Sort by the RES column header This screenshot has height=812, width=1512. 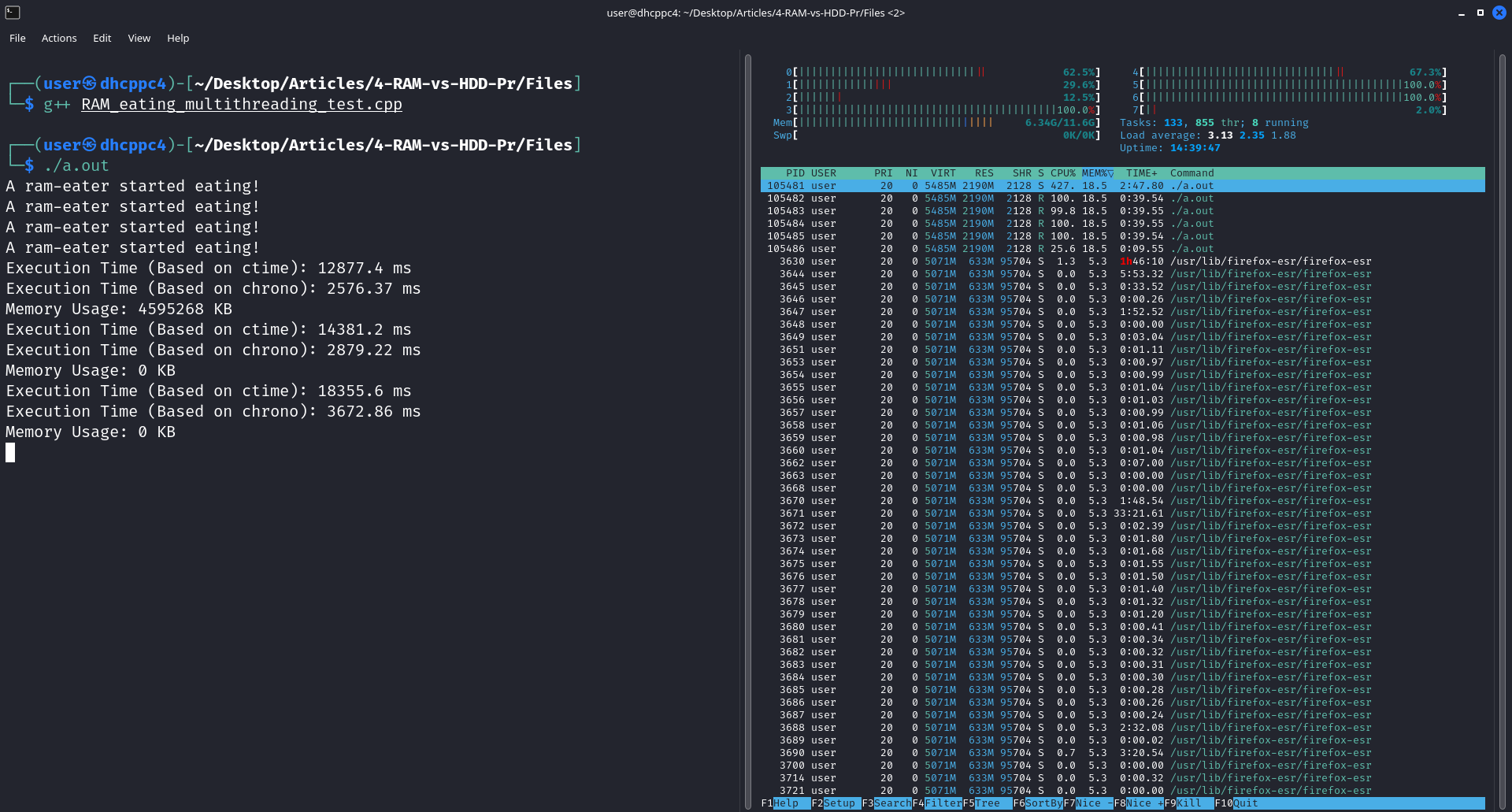pos(984,173)
